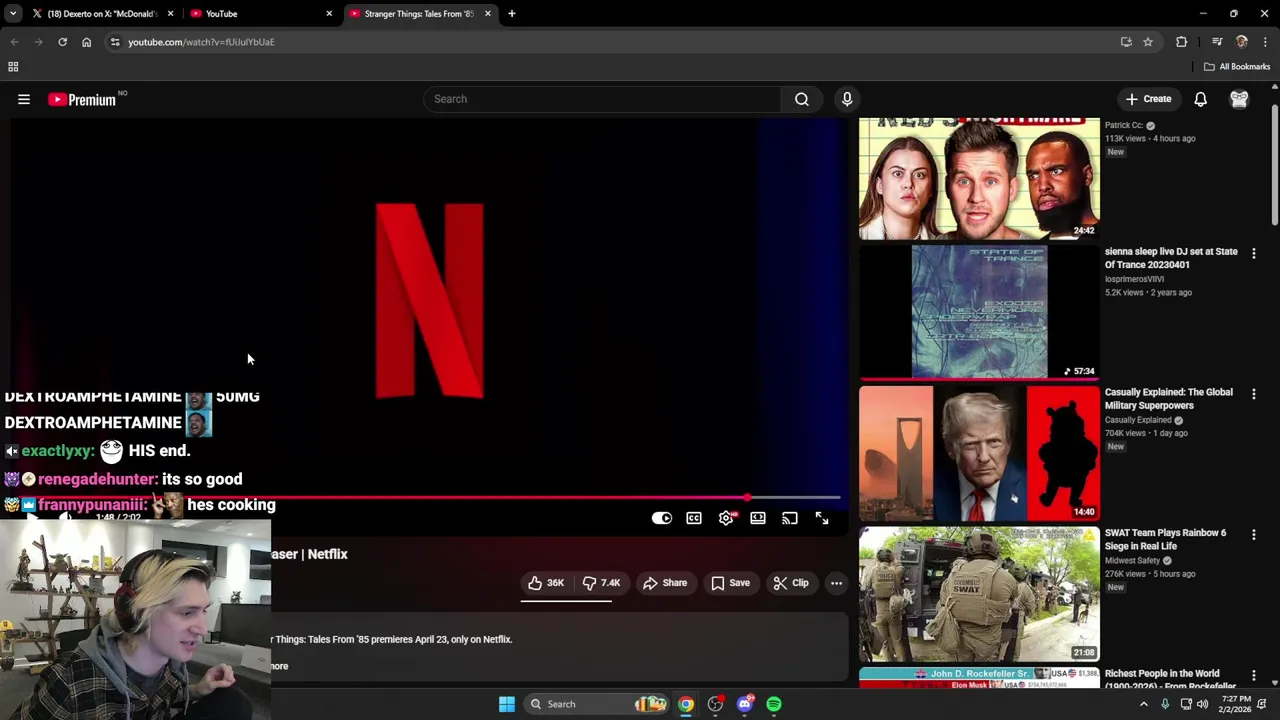Open the Global Military Superpowers thumbnail
The height and width of the screenshot is (720, 1280).
coord(979,453)
